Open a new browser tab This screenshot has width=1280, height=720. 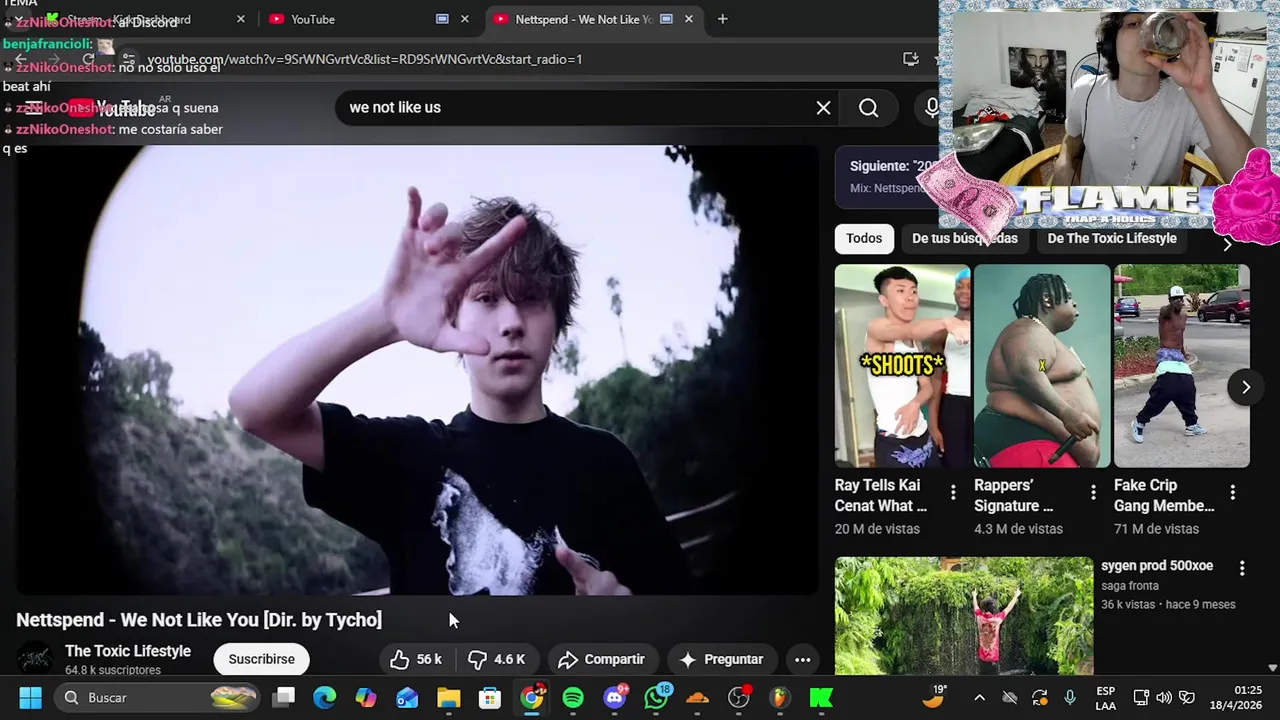[x=722, y=19]
